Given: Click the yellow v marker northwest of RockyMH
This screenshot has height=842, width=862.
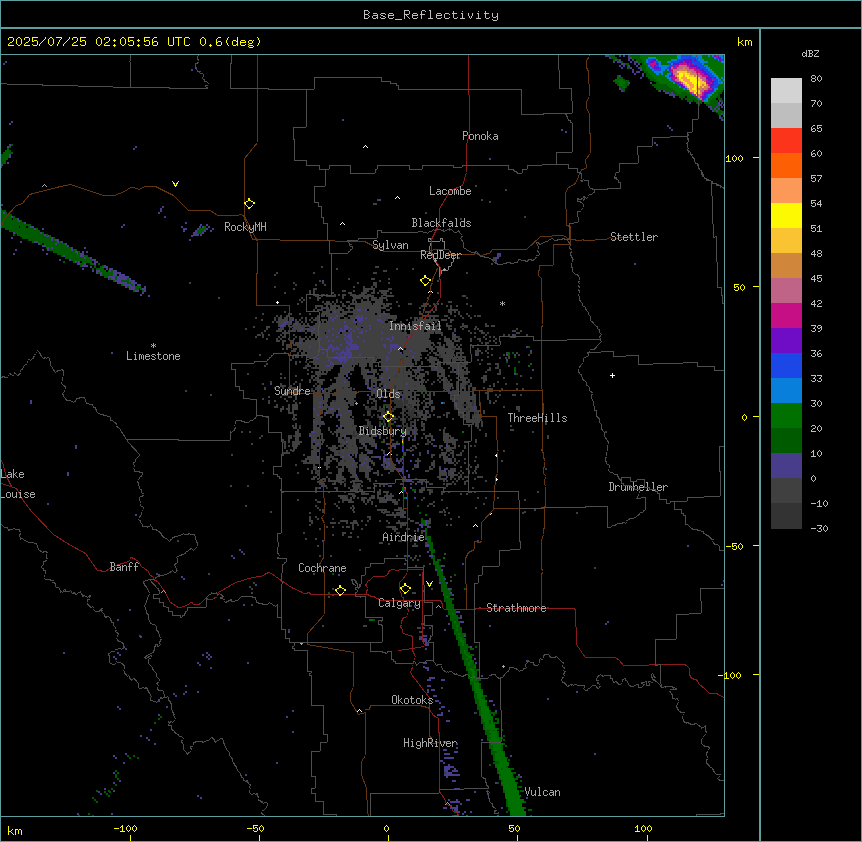Looking at the screenshot, I should coord(175,184).
